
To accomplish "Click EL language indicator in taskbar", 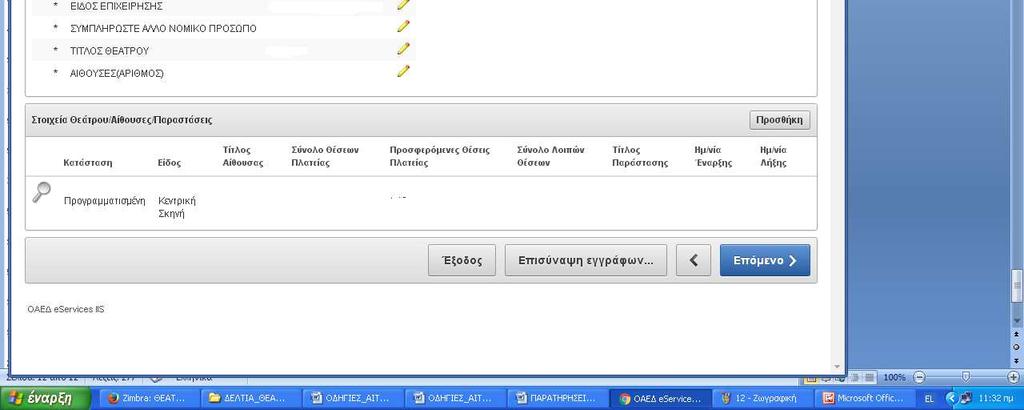I will click(x=929, y=398).
